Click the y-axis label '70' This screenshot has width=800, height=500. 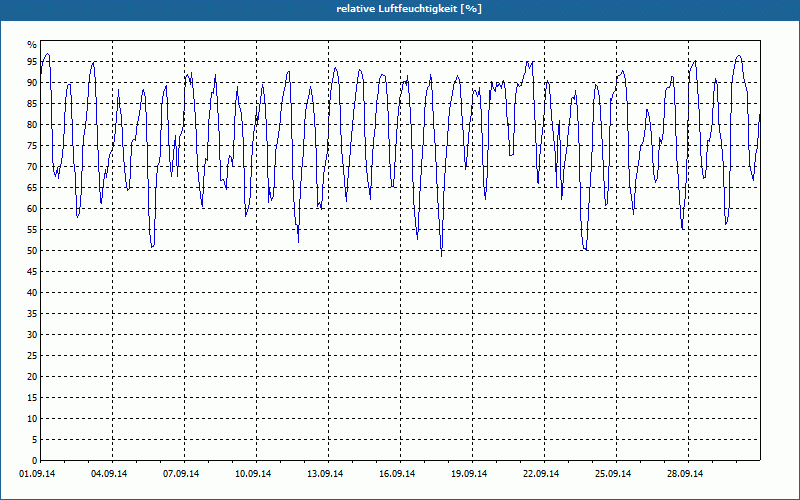(32, 166)
